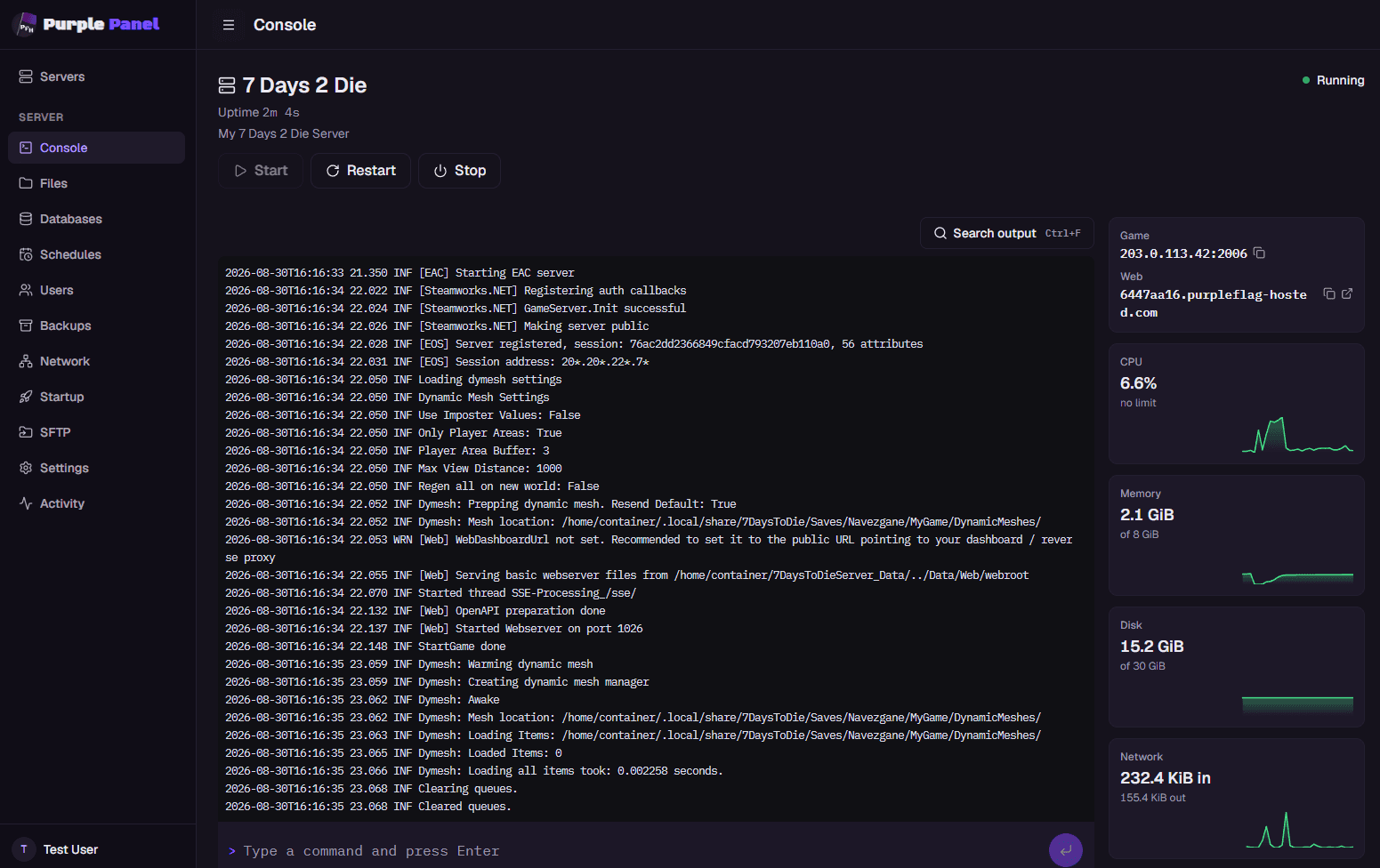Click the '[EAC] Starting EAC server' log line
1380x868 pixels.
pos(399,273)
